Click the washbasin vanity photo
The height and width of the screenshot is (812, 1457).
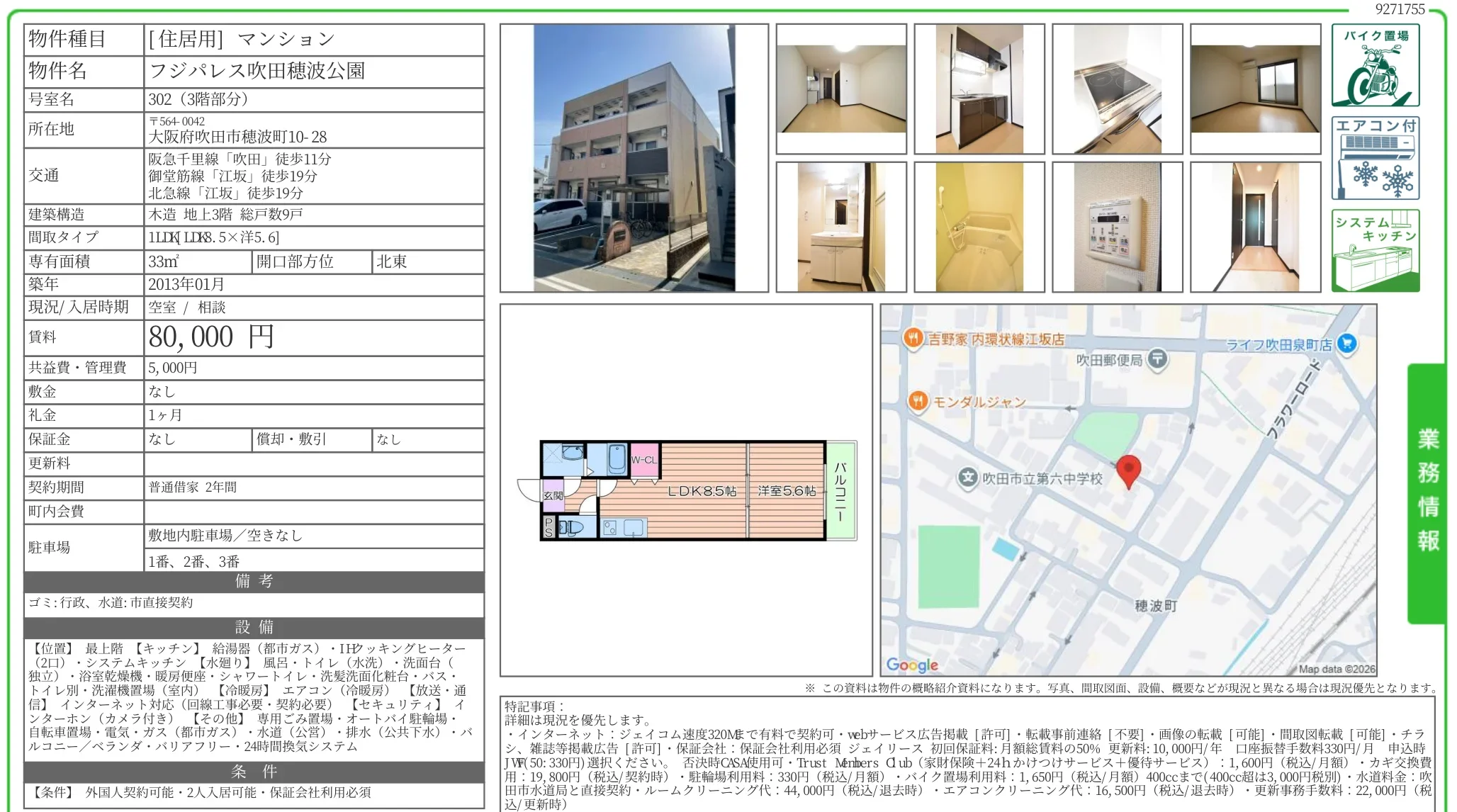[x=843, y=227]
